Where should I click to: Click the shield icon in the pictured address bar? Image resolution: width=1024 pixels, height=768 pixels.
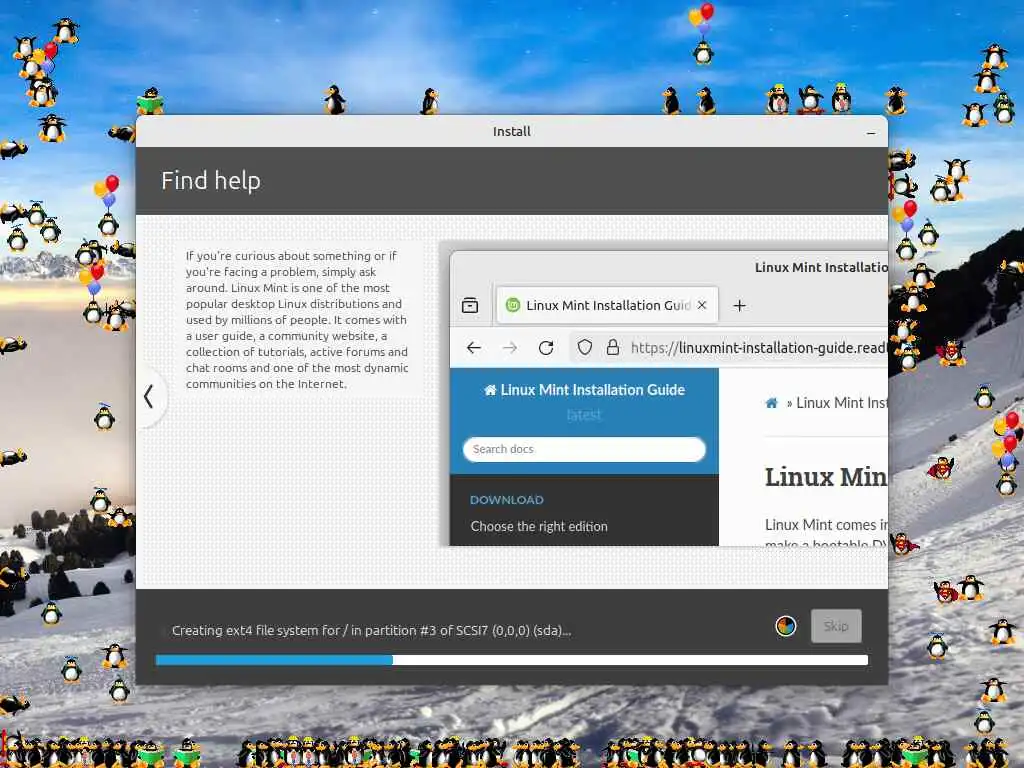(584, 347)
